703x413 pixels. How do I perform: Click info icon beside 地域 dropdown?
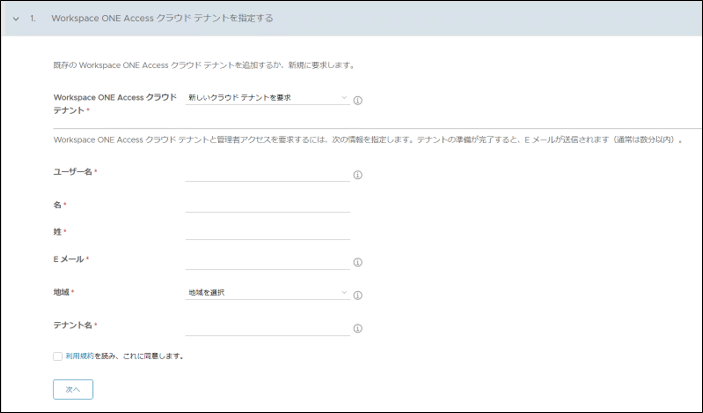pyautogui.click(x=358, y=296)
